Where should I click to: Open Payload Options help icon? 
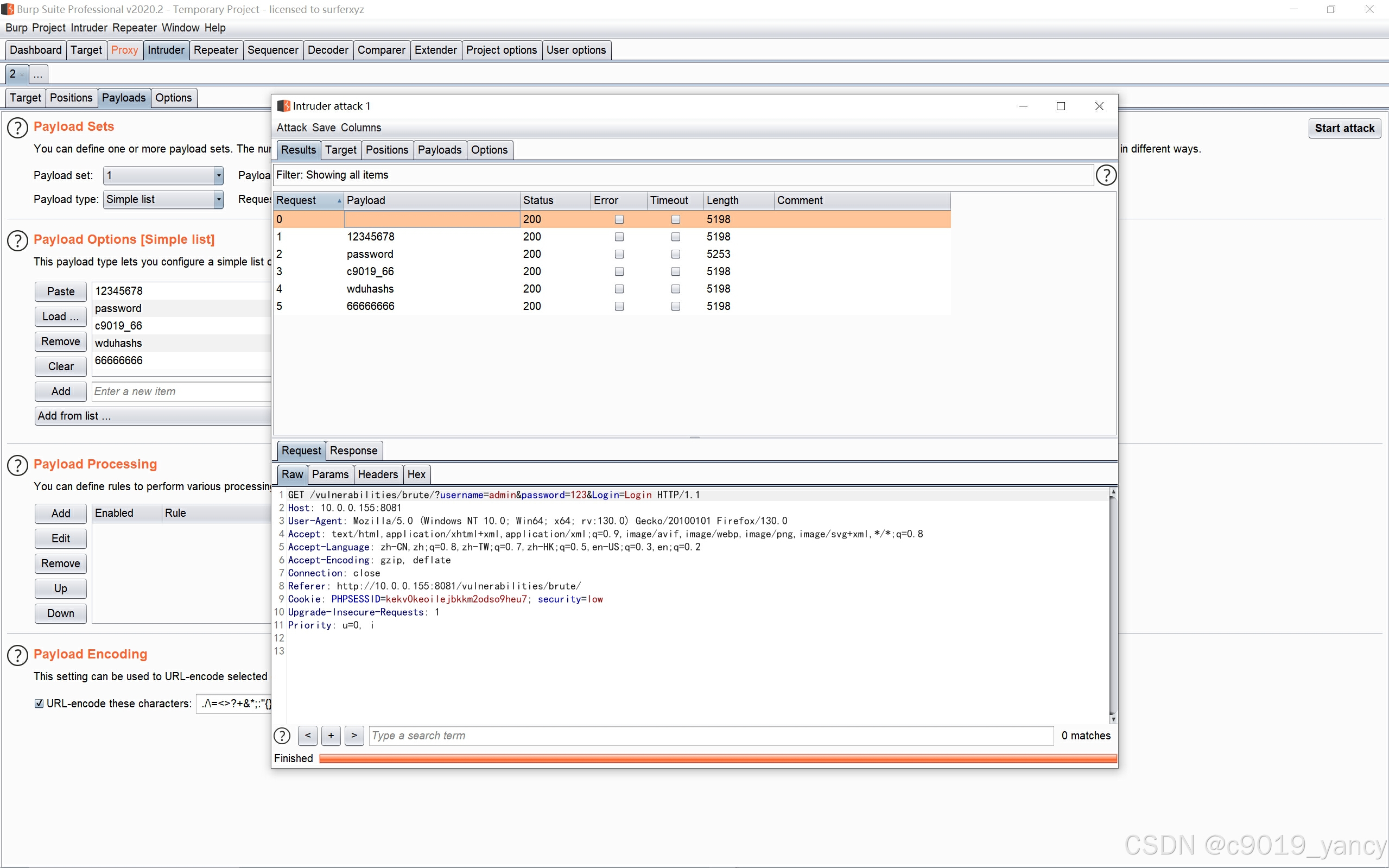[17, 240]
